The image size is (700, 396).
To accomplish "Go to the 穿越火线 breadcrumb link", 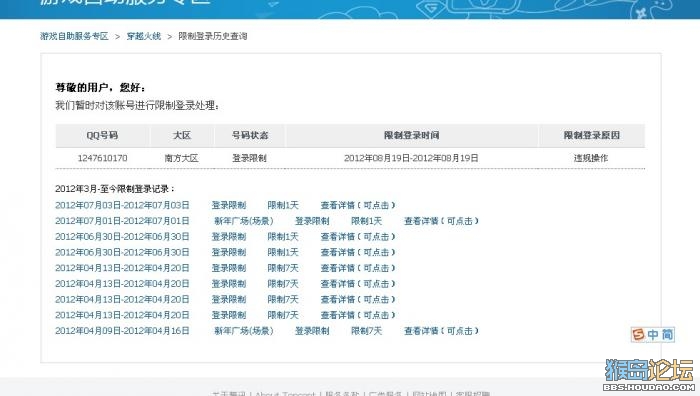I will click(x=144, y=36).
